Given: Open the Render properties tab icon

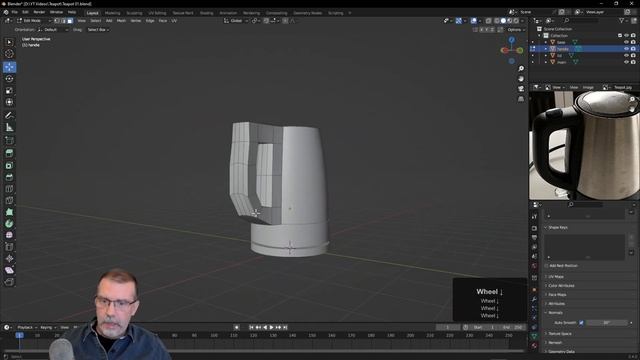Looking at the screenshot, I should [534, 228].
